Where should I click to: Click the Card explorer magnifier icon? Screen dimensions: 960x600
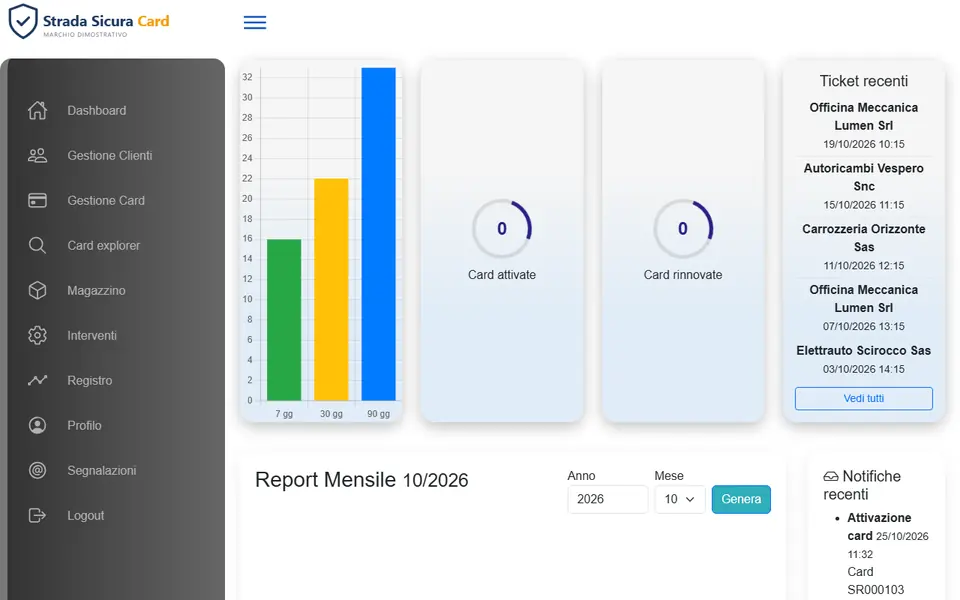[37, 246]
